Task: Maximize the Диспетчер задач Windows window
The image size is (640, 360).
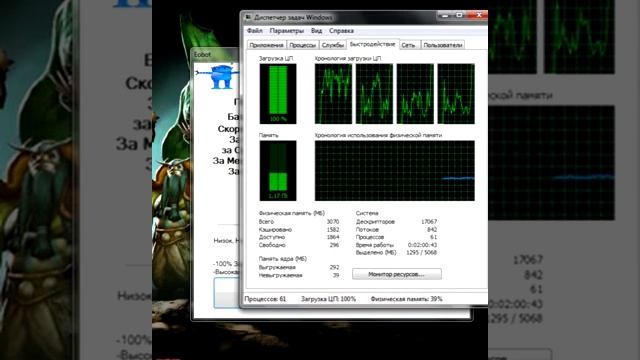Action: coord(459,15)
